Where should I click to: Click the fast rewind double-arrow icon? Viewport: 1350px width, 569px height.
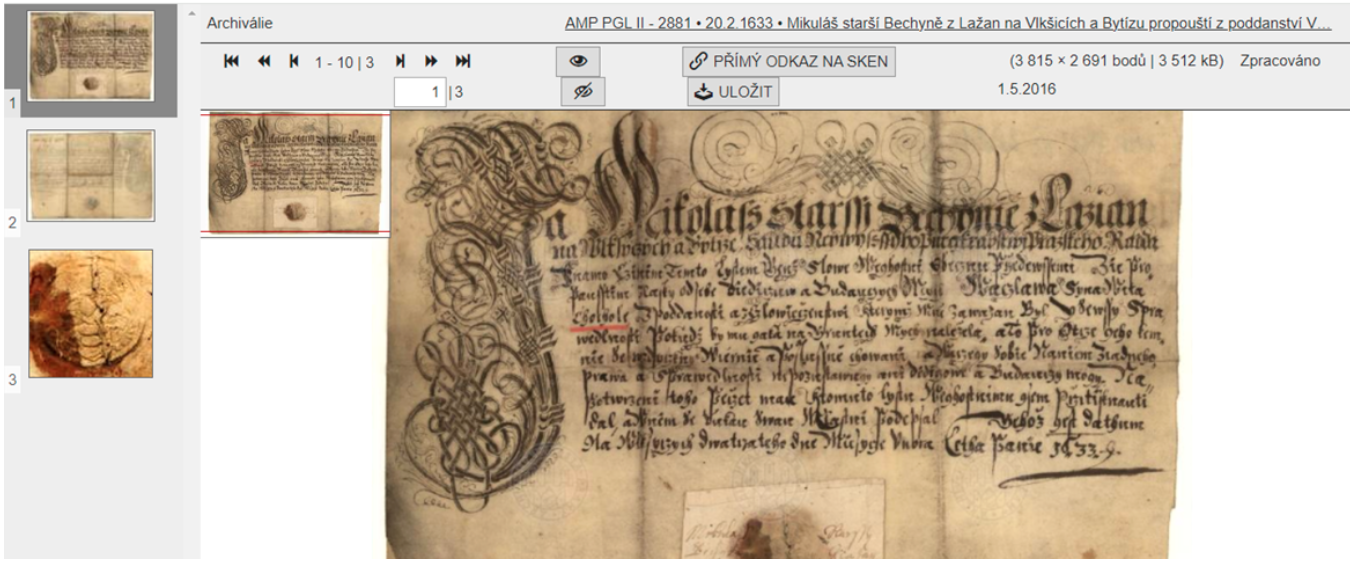pos(264,61)
